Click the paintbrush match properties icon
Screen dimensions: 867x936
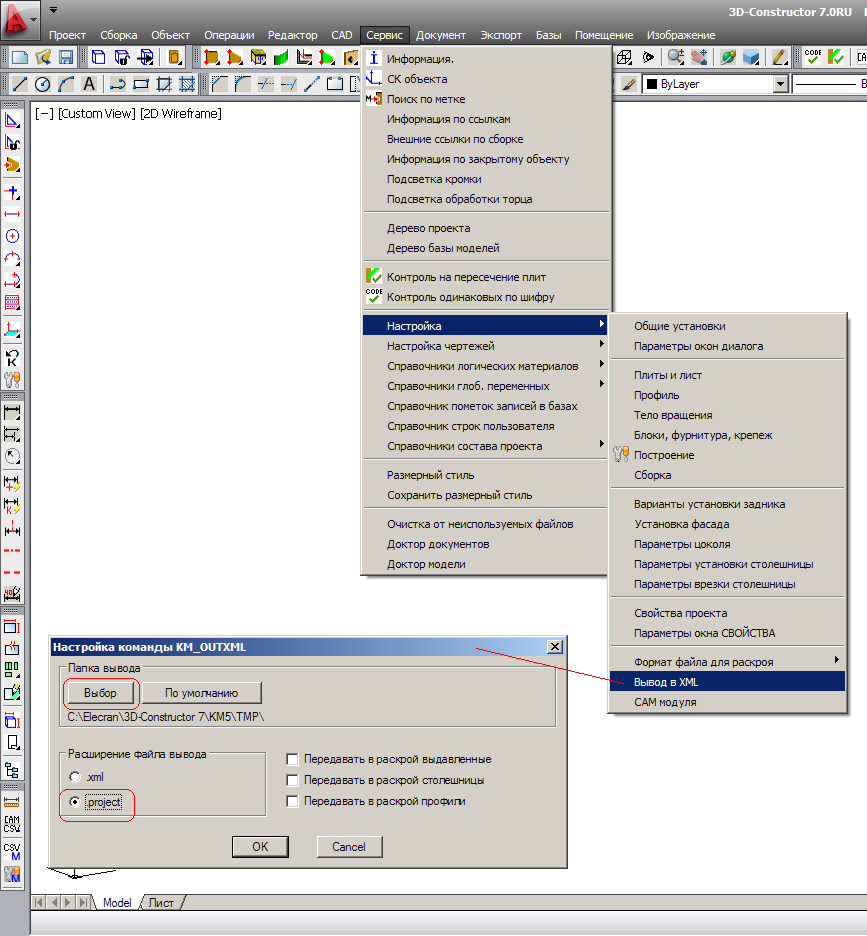(x=628, y=84)
